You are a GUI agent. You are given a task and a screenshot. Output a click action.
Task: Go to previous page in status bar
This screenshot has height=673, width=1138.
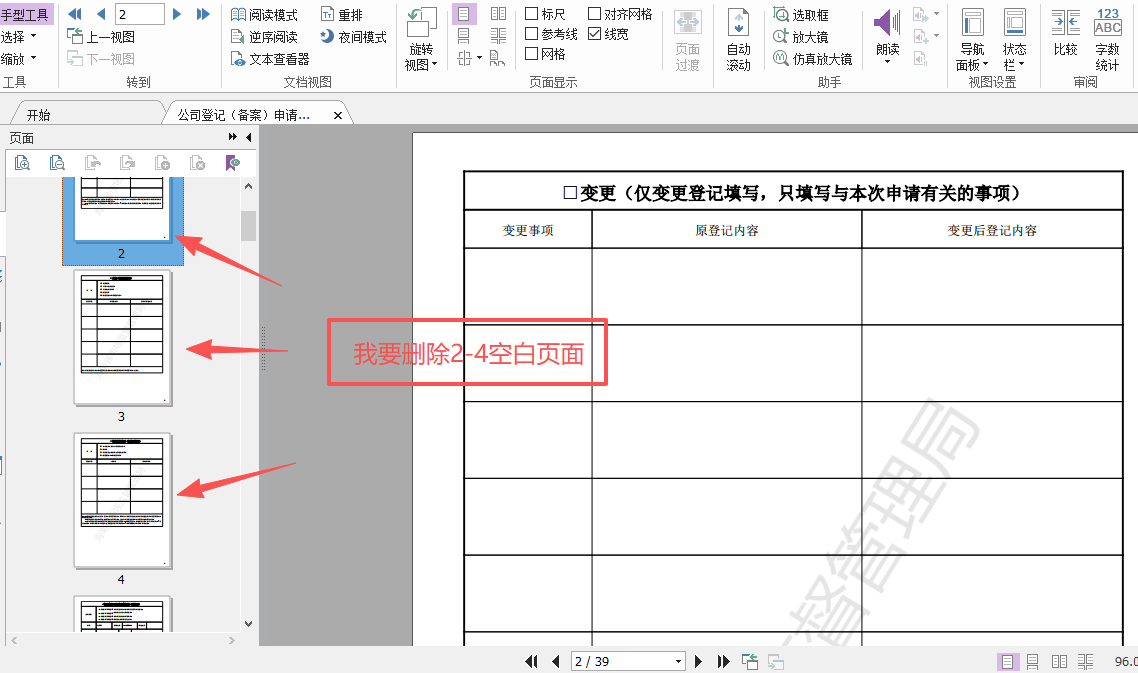tap(556, 661)
